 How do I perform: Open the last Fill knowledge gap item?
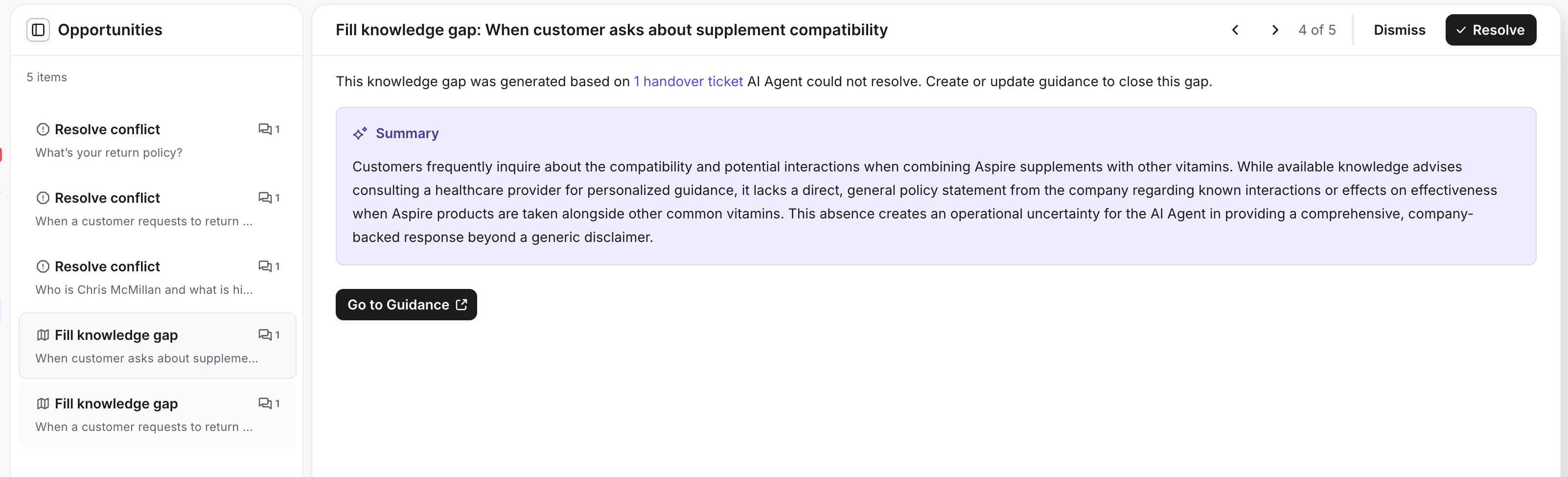157,415
